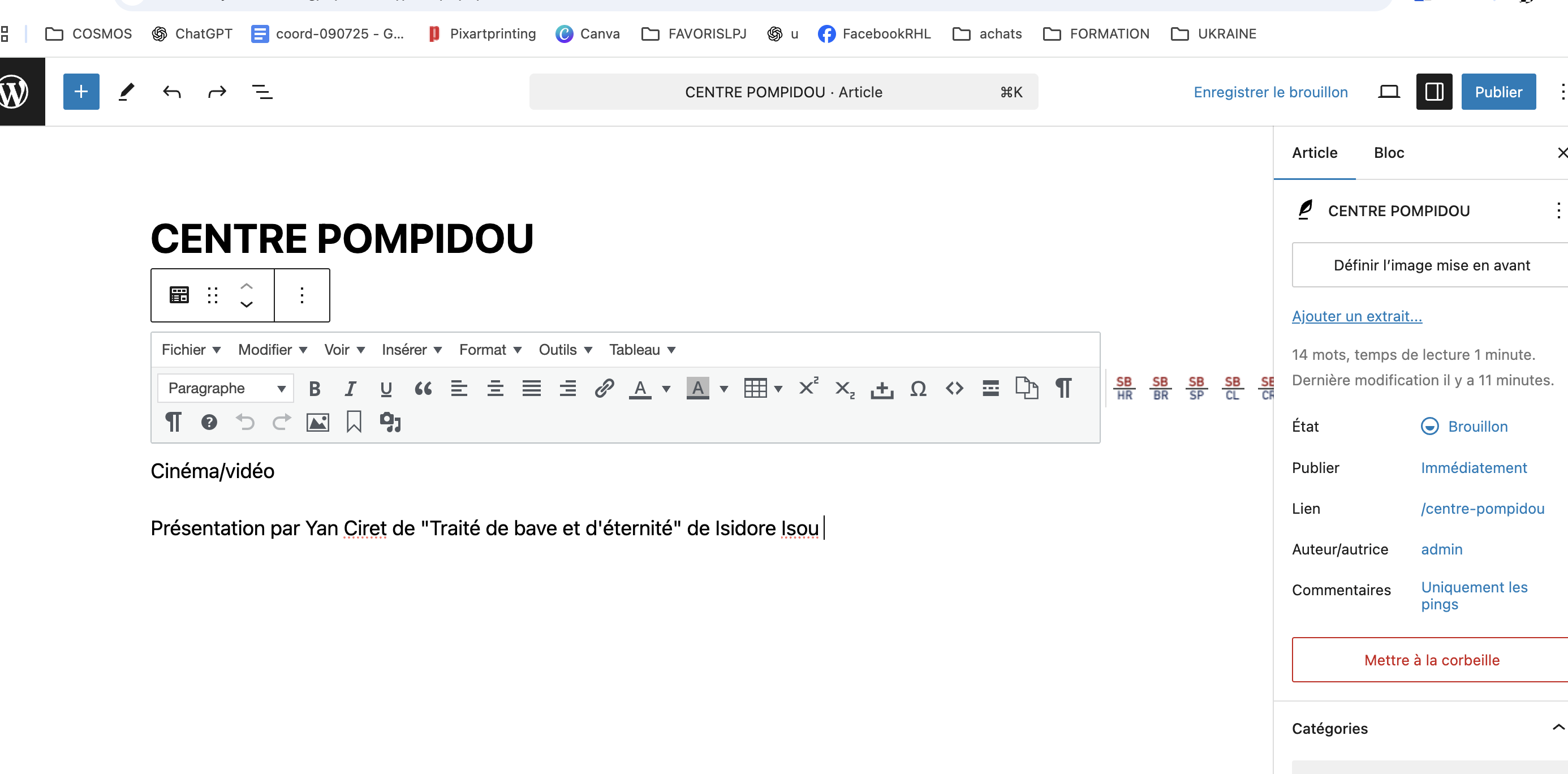Click Définir l'image mise en avant
The height and width of the screenshot is (774, 1568).
pos(1432,265)
